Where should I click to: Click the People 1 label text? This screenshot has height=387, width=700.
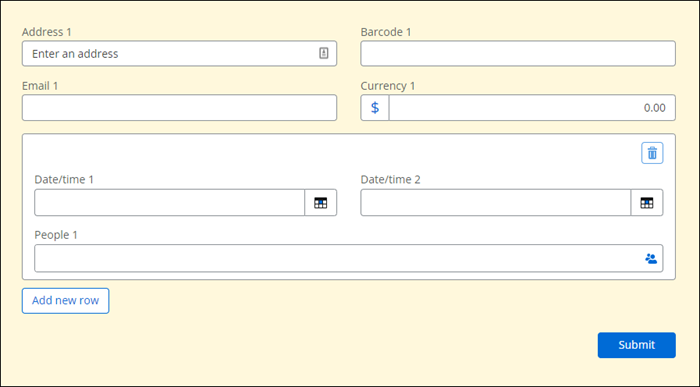pyautogui.click(x=56, y=235)
